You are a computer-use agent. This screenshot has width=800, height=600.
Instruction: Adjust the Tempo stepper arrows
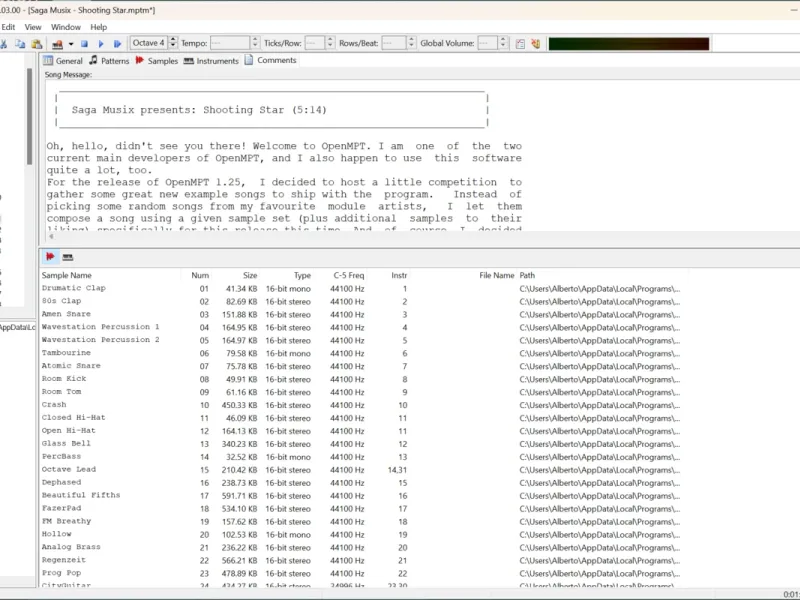pyautogui.click(x=255, y=43)
